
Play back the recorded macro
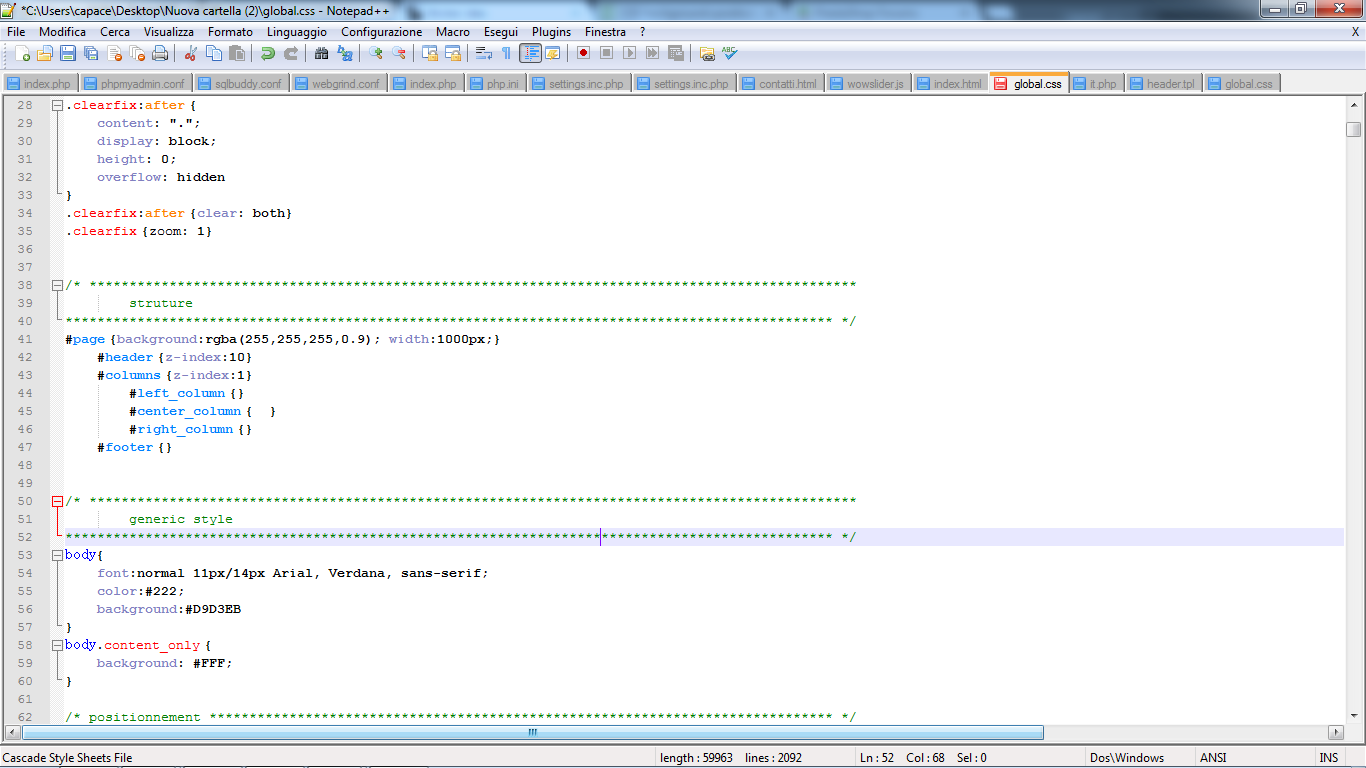(x=629, y=54)
